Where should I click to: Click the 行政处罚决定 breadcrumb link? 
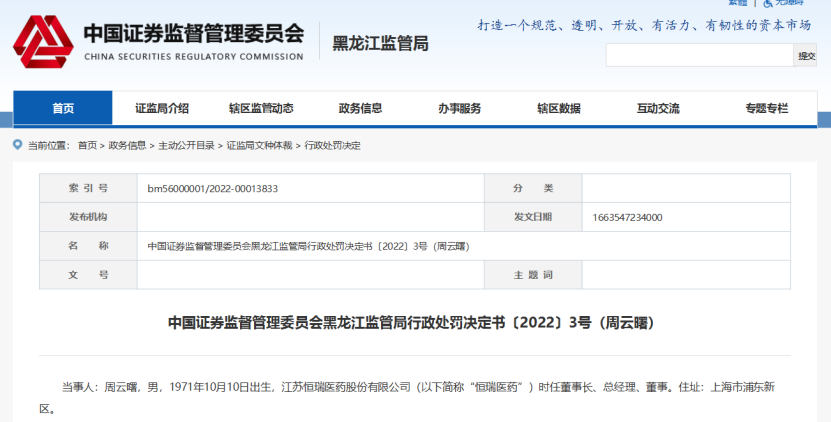[x=332, y=145]
